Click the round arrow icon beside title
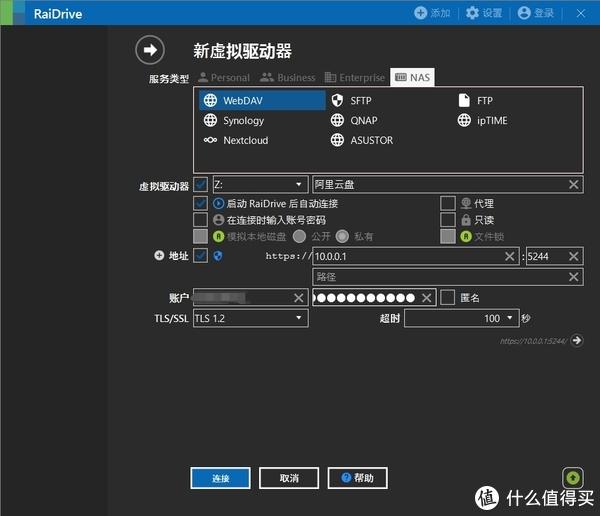Viewport: 600px width, 516px height. click(x=150, y=50)
